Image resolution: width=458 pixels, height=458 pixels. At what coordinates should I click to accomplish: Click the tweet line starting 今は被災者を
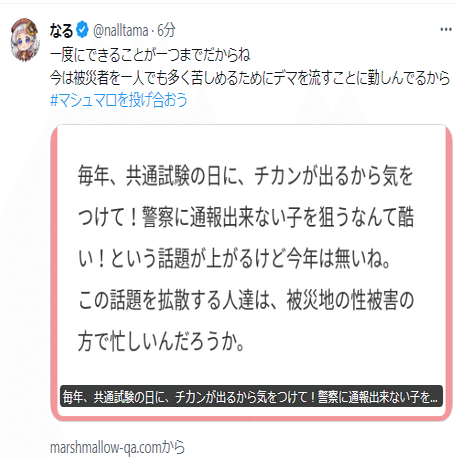pyautogui.click(x=250, y=78)
